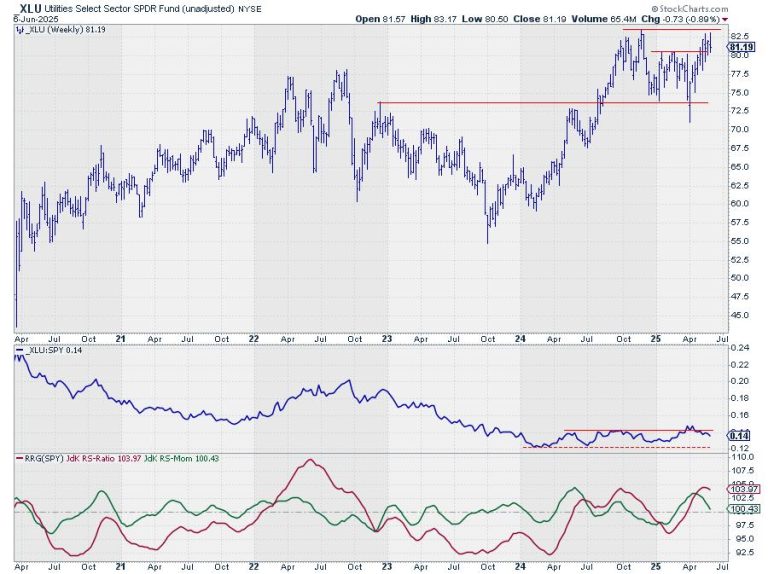This screenshot has height=574, width=768.
Task: Click the JdK RS-Ratio 103.97 legend text
Action: coord(103,459)
